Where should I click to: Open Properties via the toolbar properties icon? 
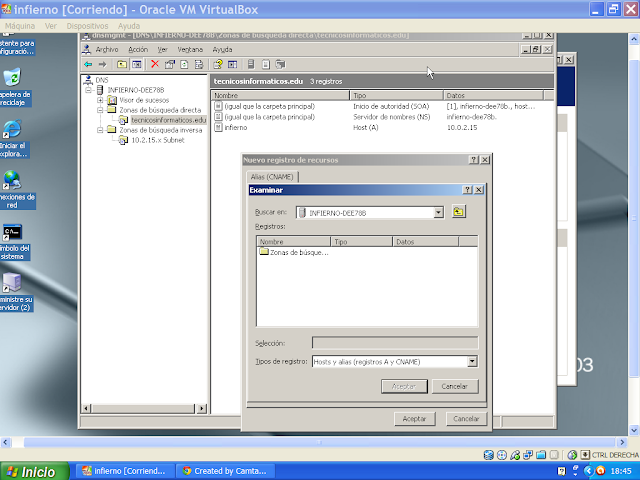pos(170,64)
